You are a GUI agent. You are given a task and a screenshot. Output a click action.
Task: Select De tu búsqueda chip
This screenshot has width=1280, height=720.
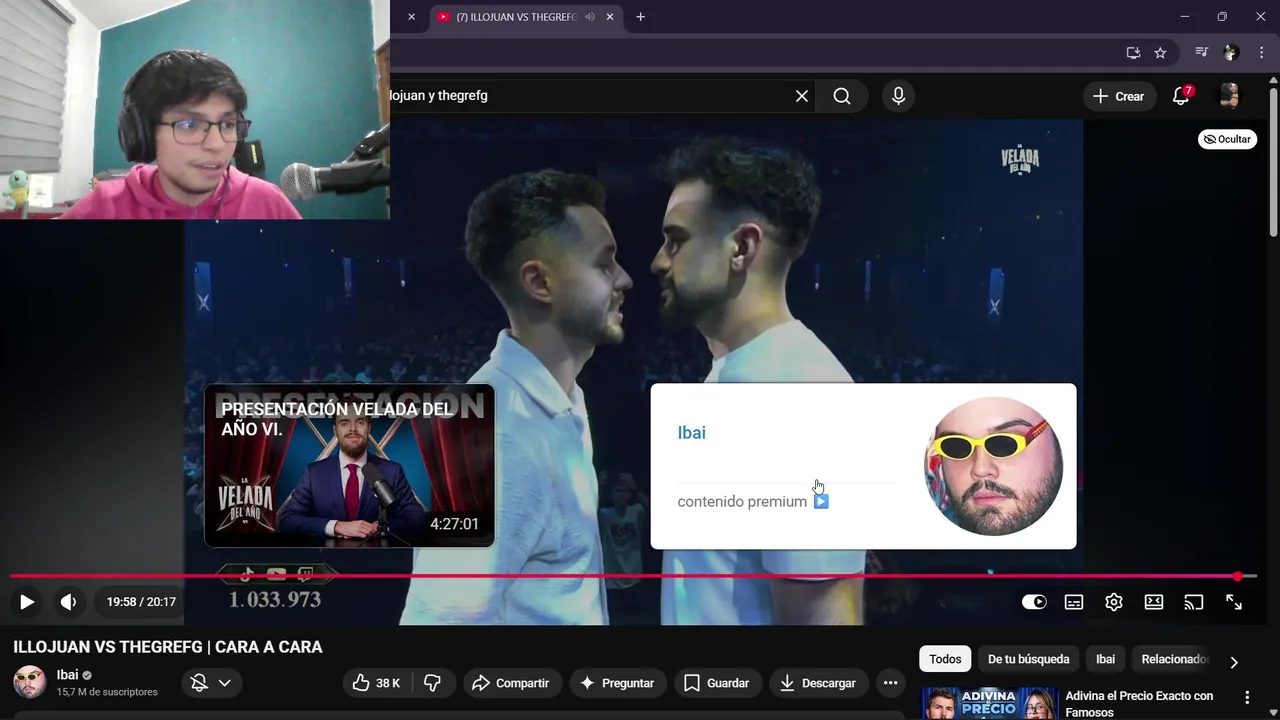(1028, 659)
